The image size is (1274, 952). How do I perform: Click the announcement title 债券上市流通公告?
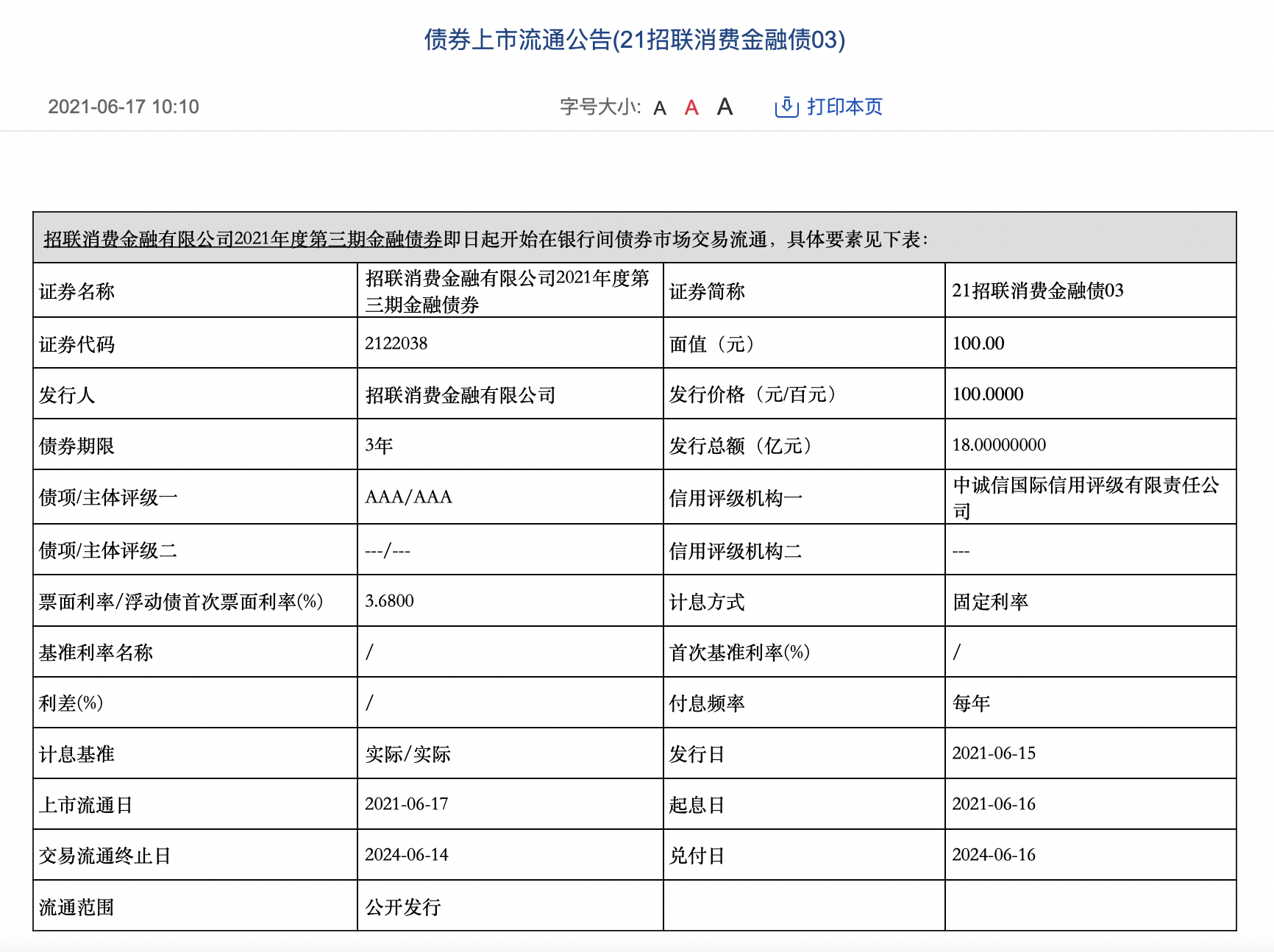point(636,42)
